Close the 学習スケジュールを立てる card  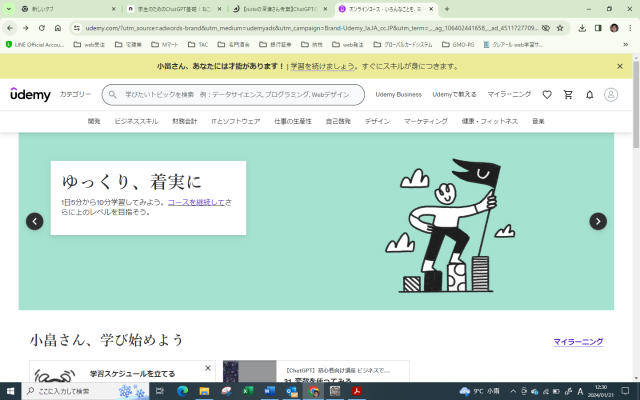(208, 368)
